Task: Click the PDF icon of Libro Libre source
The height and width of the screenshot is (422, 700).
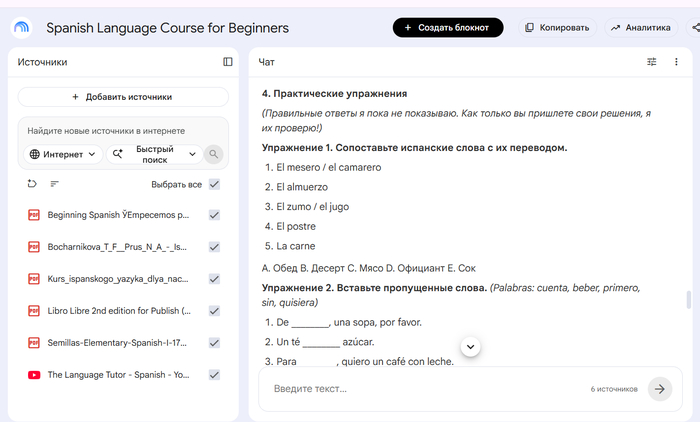Action: pyautogui.click(x=34, y=311)
